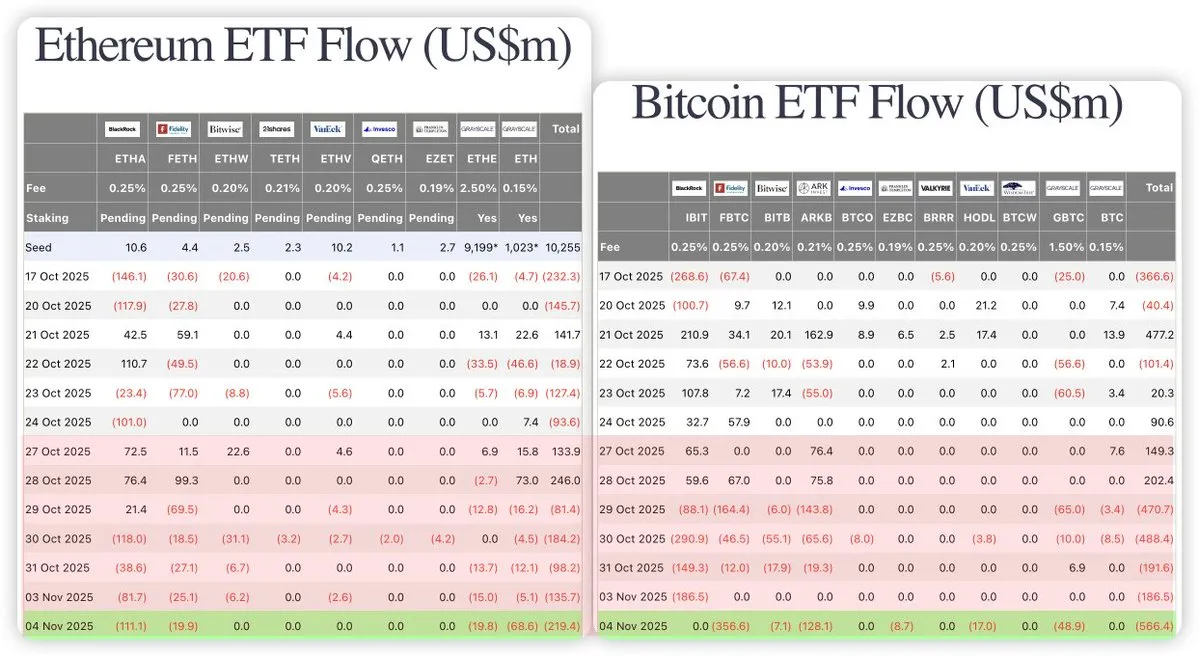
Task: Click the Ethereum ETF Flow title
Action: pyautogui.click(x=303, y=46)
